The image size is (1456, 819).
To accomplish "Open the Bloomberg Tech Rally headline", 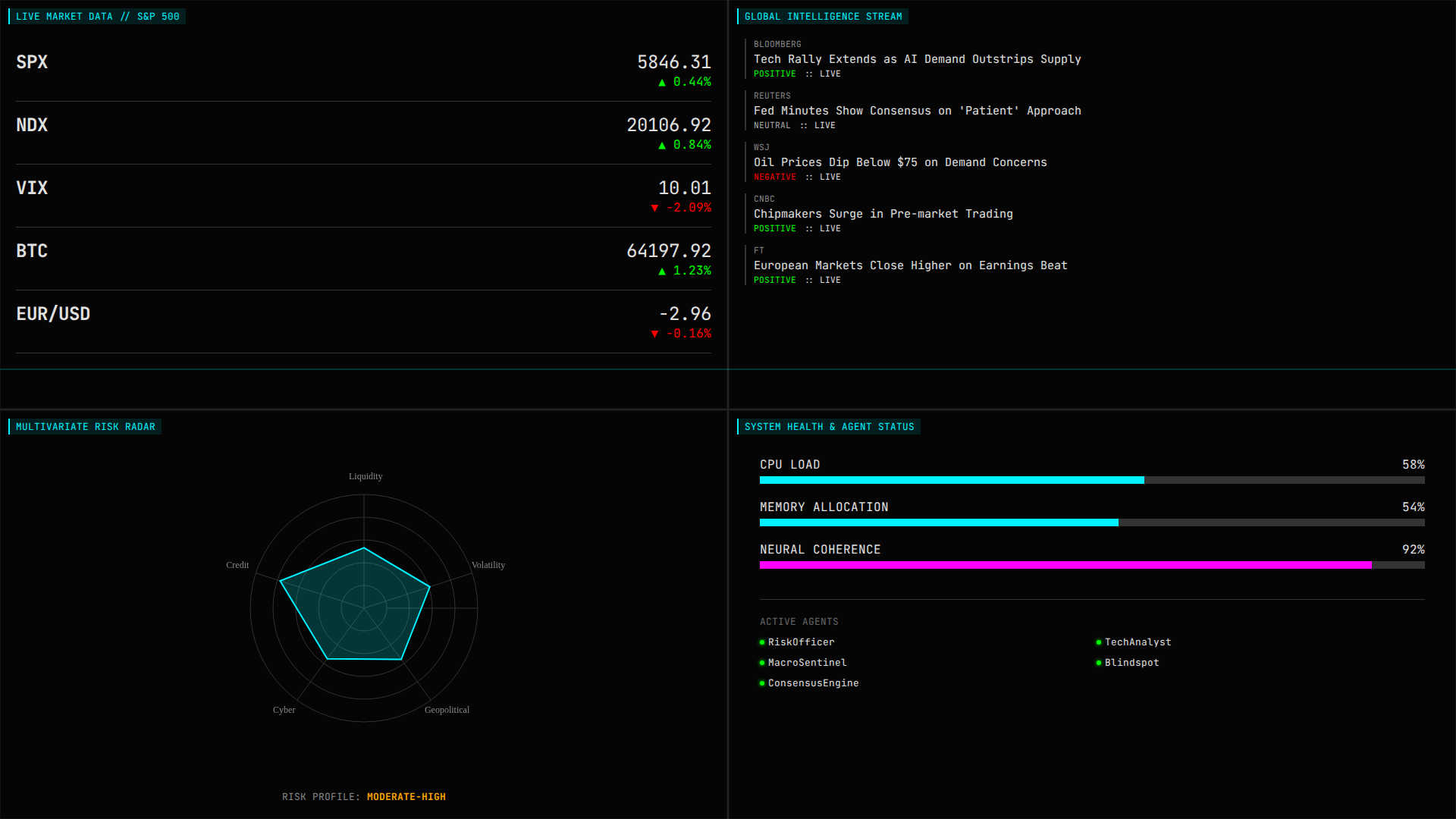I will point(917,59).
